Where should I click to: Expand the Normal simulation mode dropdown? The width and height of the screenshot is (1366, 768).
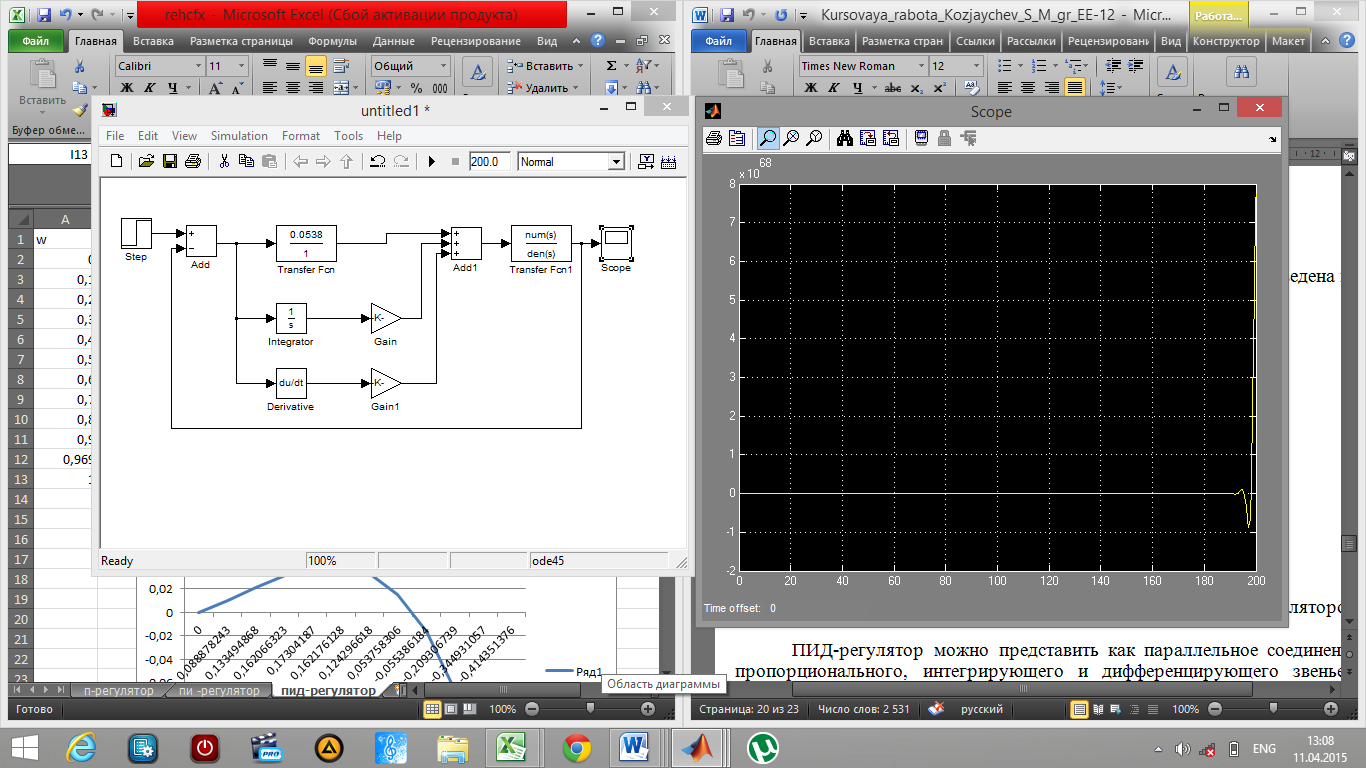[x=616, y=162]
